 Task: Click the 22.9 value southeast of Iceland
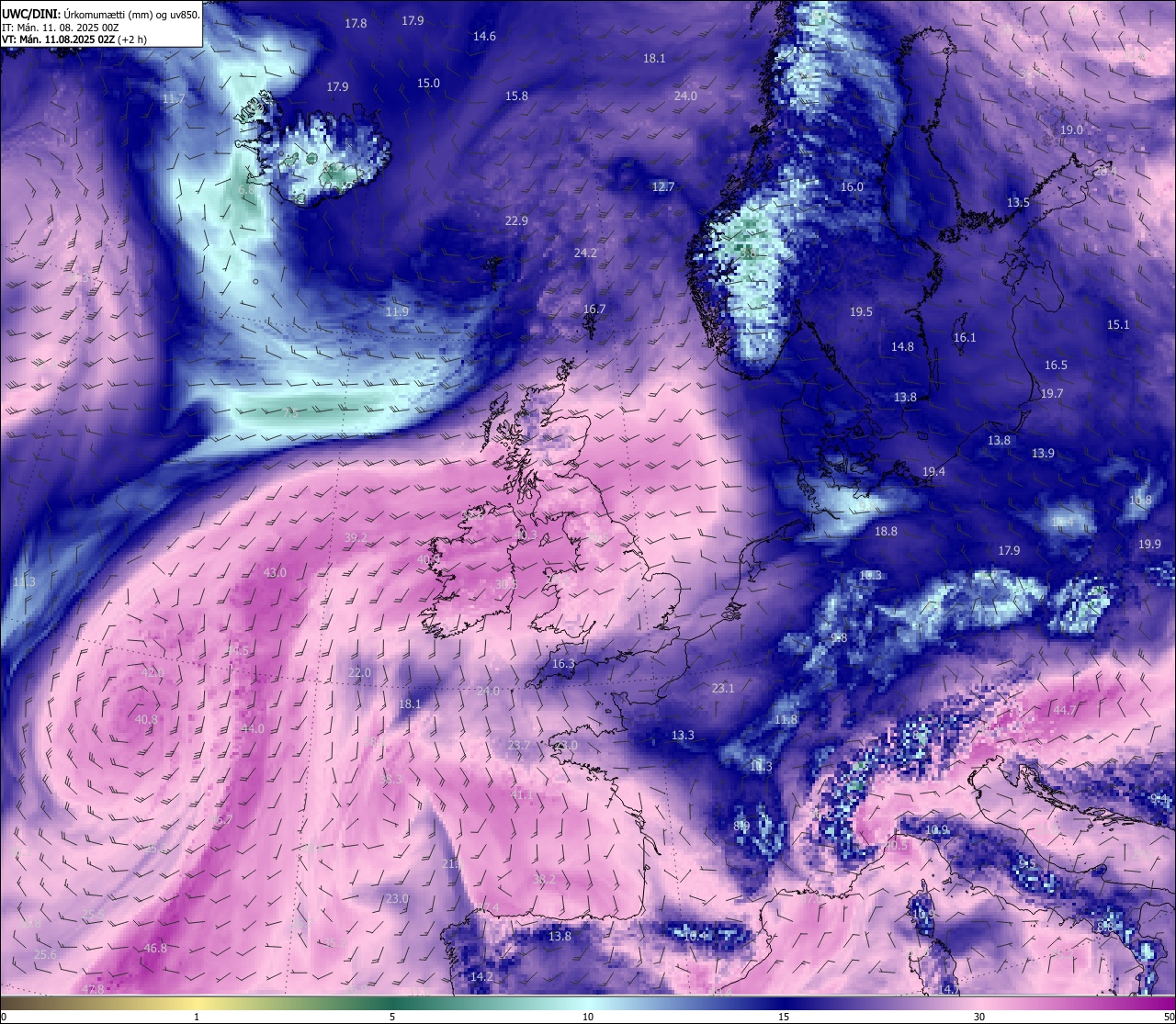point(516,221)
